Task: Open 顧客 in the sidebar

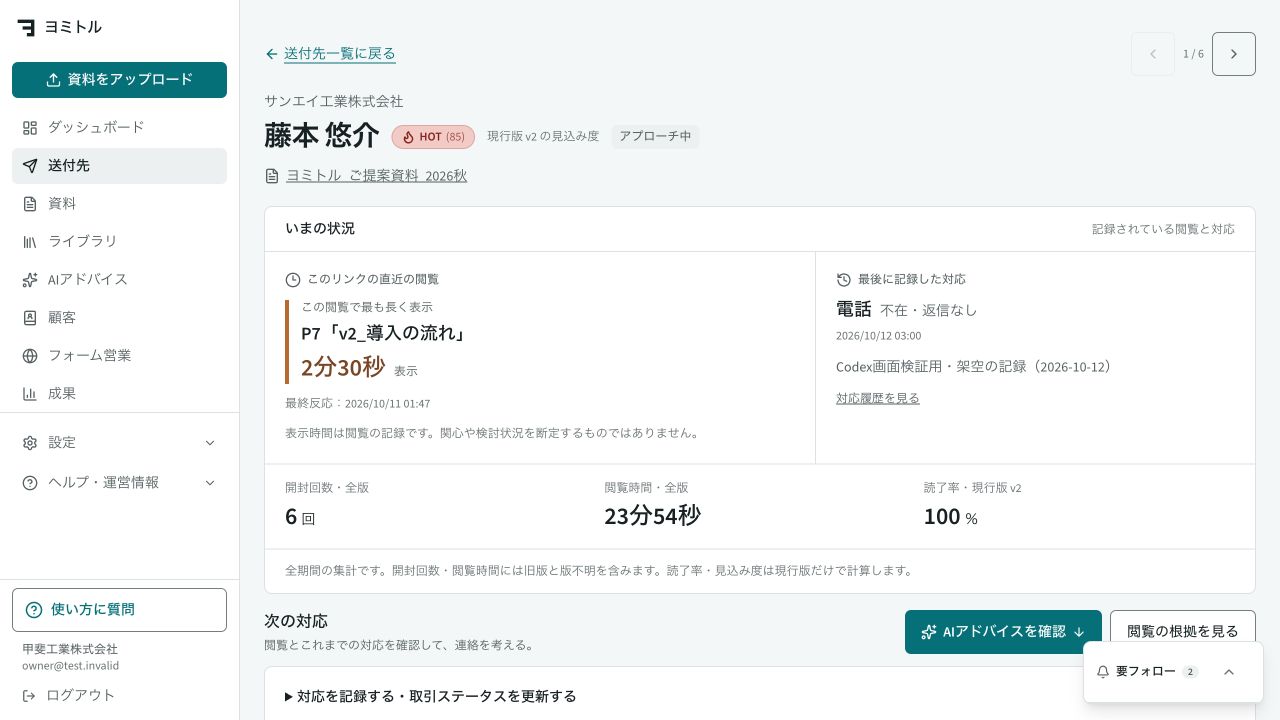Action: click(x=119, y=318)
